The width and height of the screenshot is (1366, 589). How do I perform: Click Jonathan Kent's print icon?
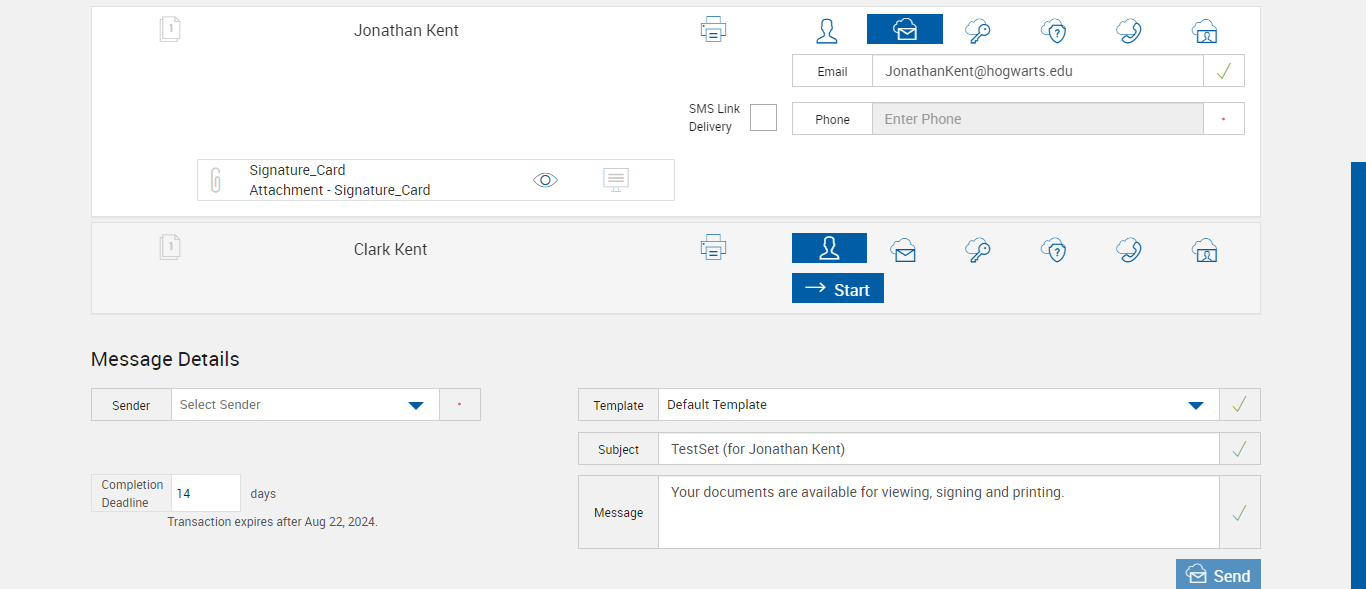coord(713,30)
